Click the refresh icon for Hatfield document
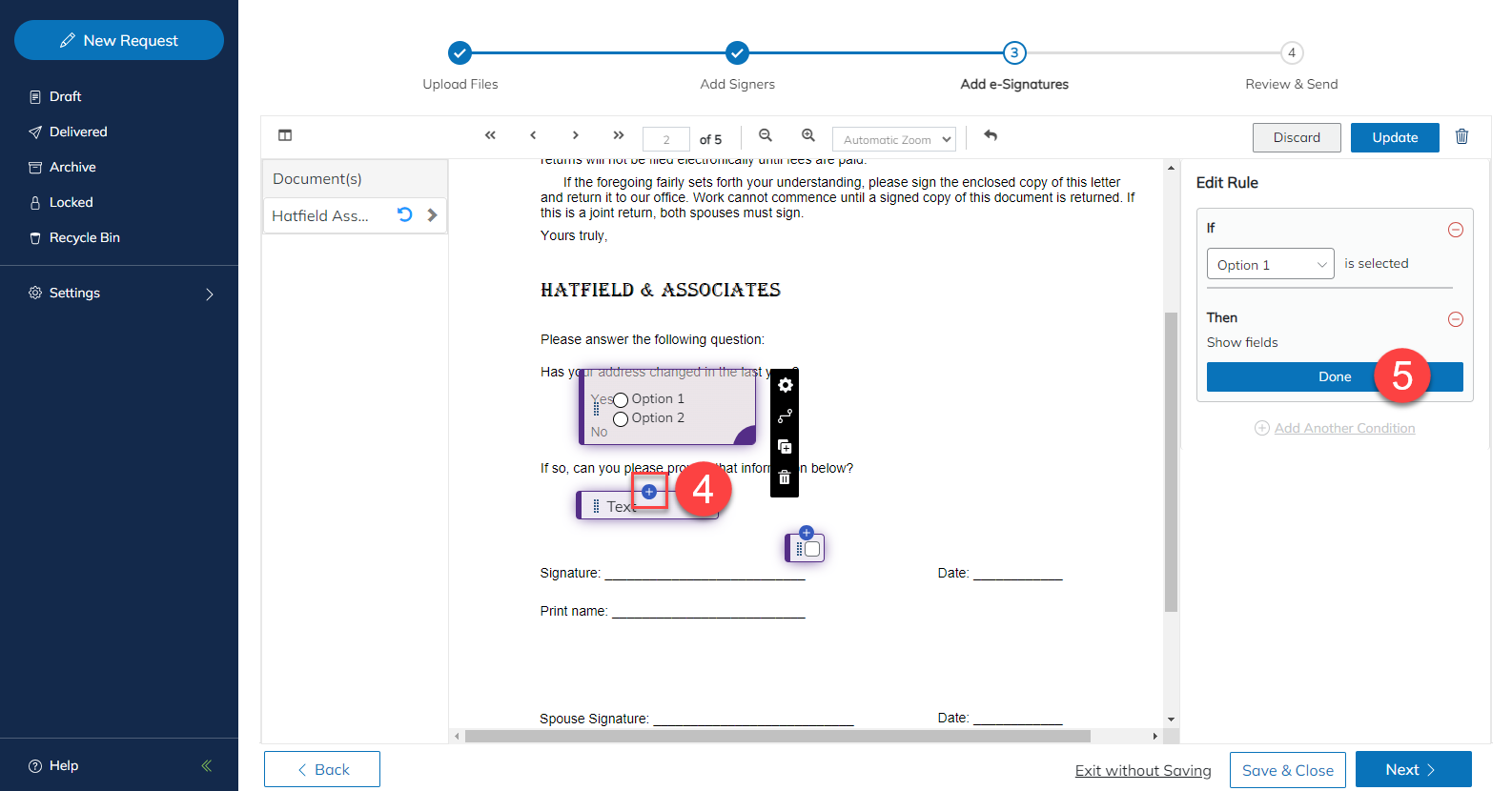 [404, 215]
